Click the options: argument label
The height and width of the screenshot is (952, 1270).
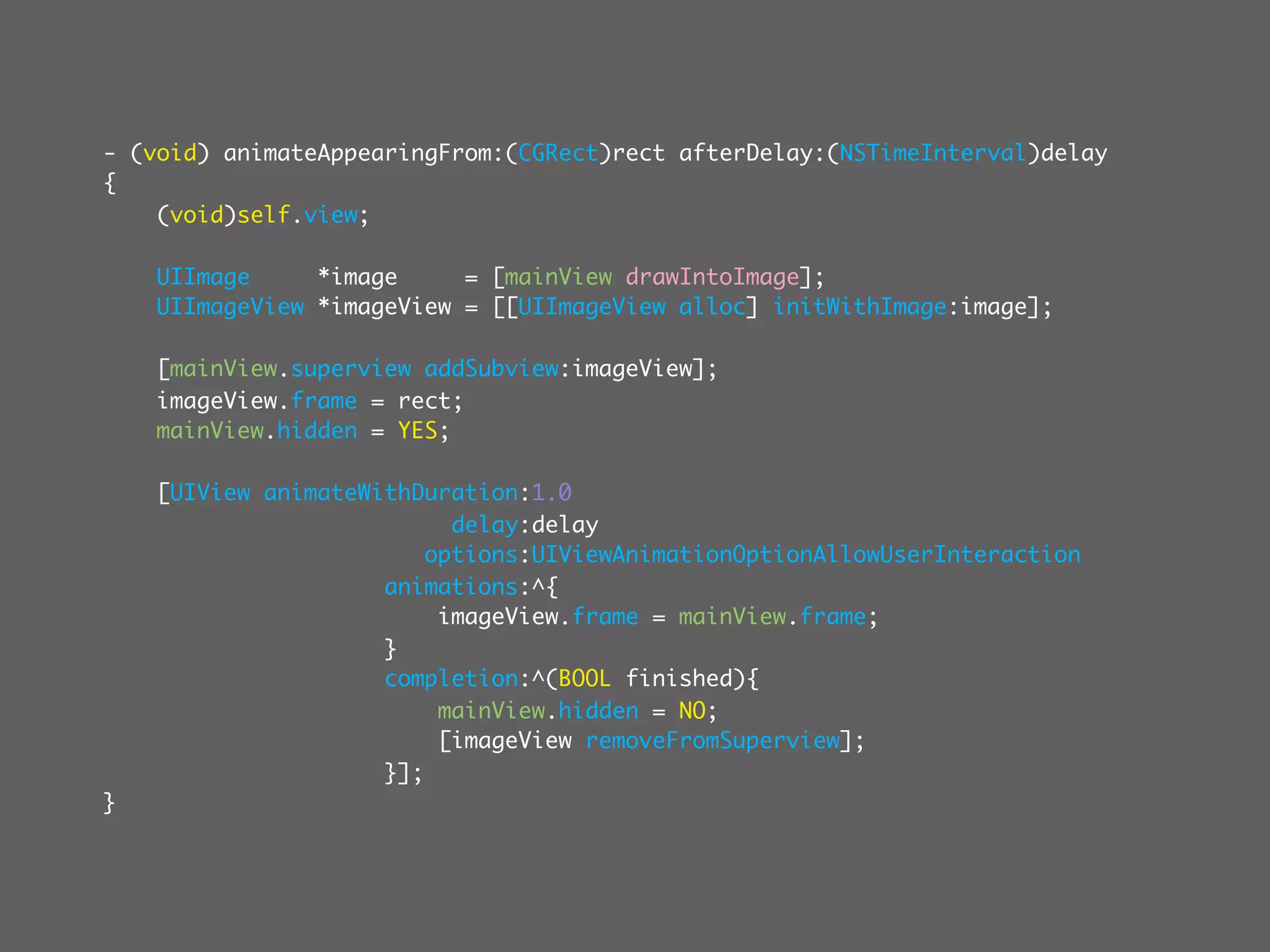pyautogui.click(x=477, y=555)
